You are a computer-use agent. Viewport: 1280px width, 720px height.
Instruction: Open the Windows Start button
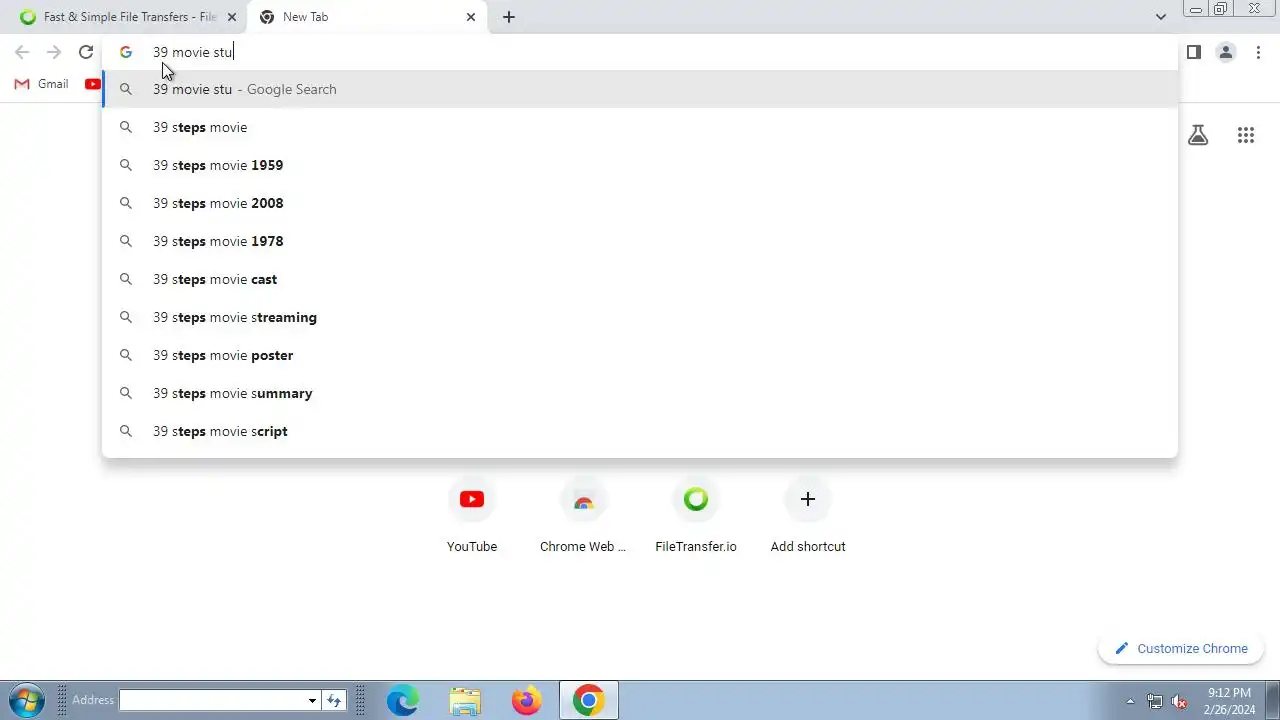(x=27, y=700)
